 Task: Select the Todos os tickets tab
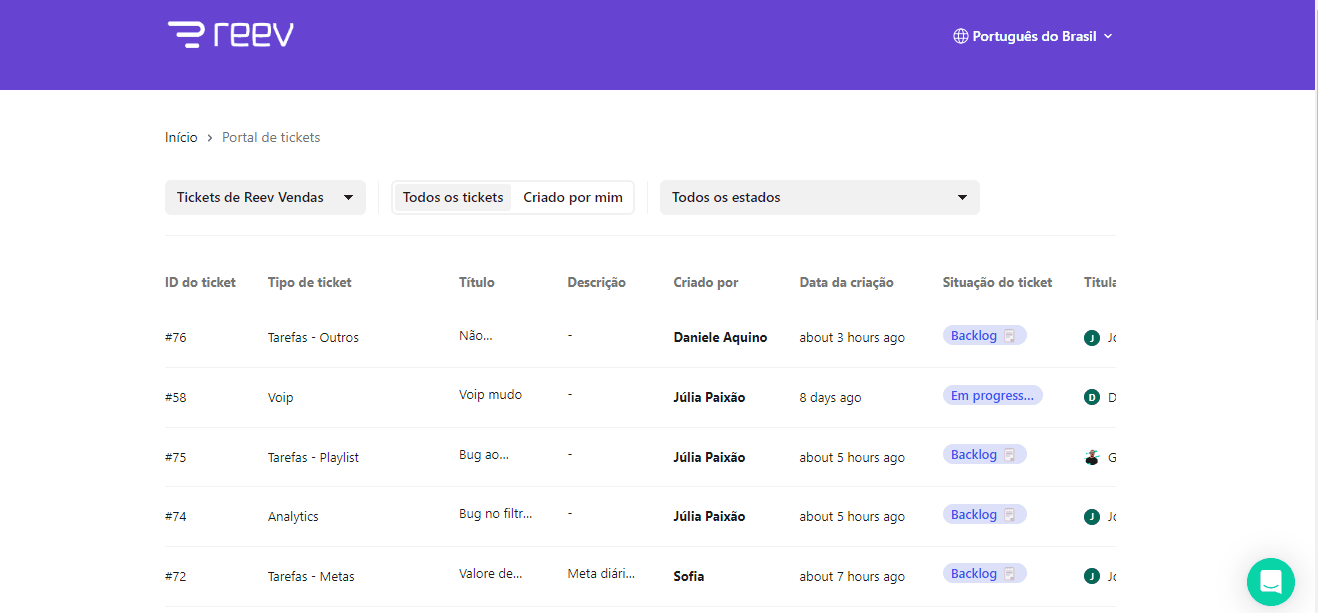[453, 197]
